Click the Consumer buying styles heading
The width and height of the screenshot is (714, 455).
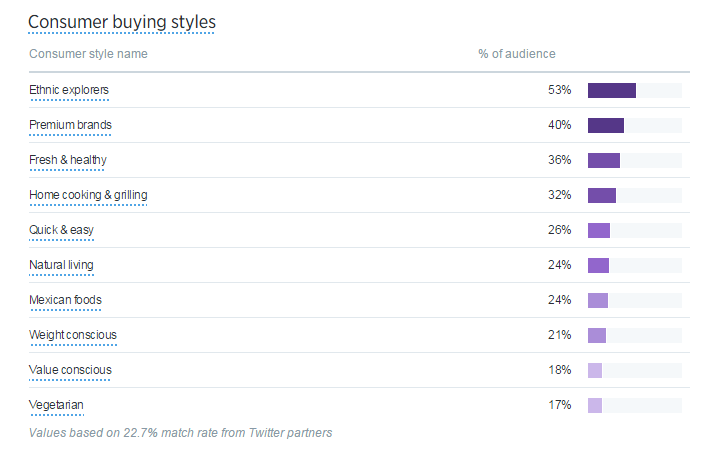tap(121, 21)
